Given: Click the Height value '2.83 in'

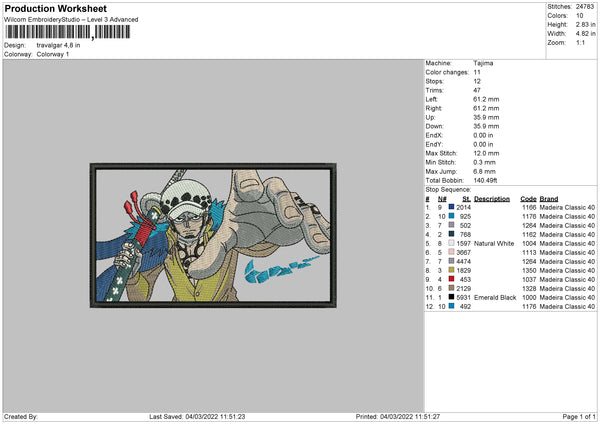Looking at the screenshot, I should [585, 24].
